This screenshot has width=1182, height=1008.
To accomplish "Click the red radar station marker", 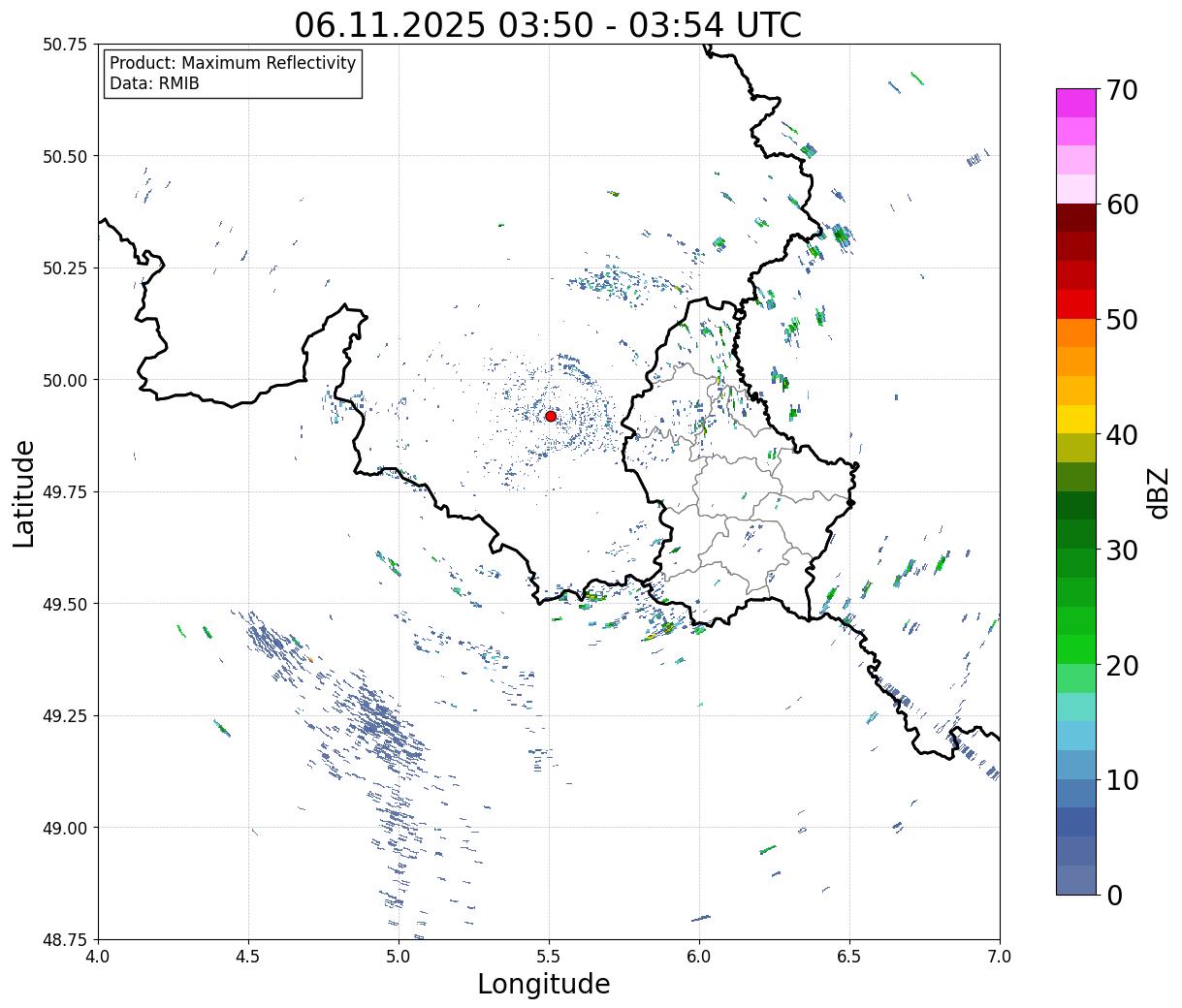I will pos(551,416).
